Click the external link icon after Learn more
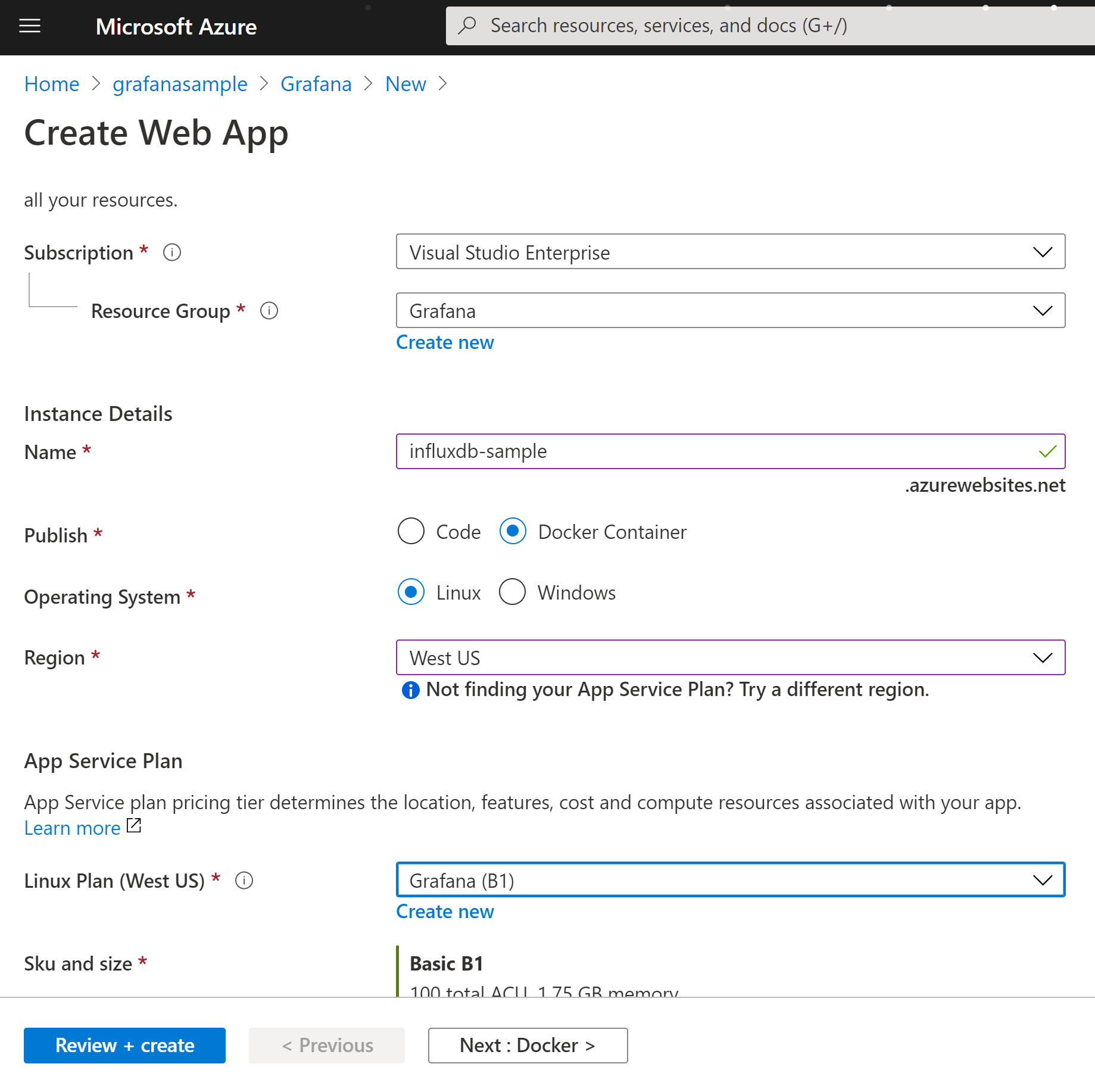Screen dimensions: 1095x1092 tap(135, 826)
